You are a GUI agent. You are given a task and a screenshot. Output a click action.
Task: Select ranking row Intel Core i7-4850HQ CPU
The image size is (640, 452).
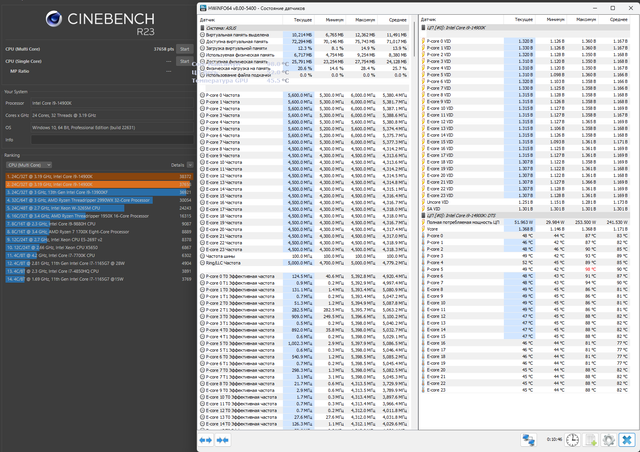click(x=99, y=271)
